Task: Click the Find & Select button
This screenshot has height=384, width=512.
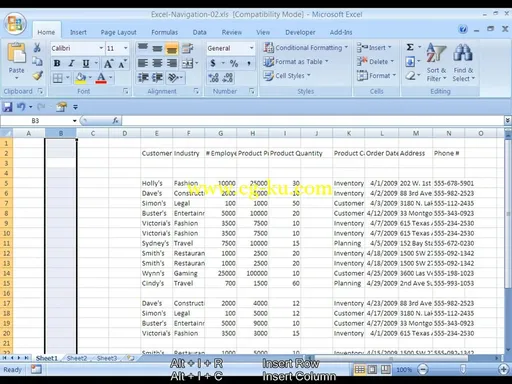Action: [x=463, y=63]
